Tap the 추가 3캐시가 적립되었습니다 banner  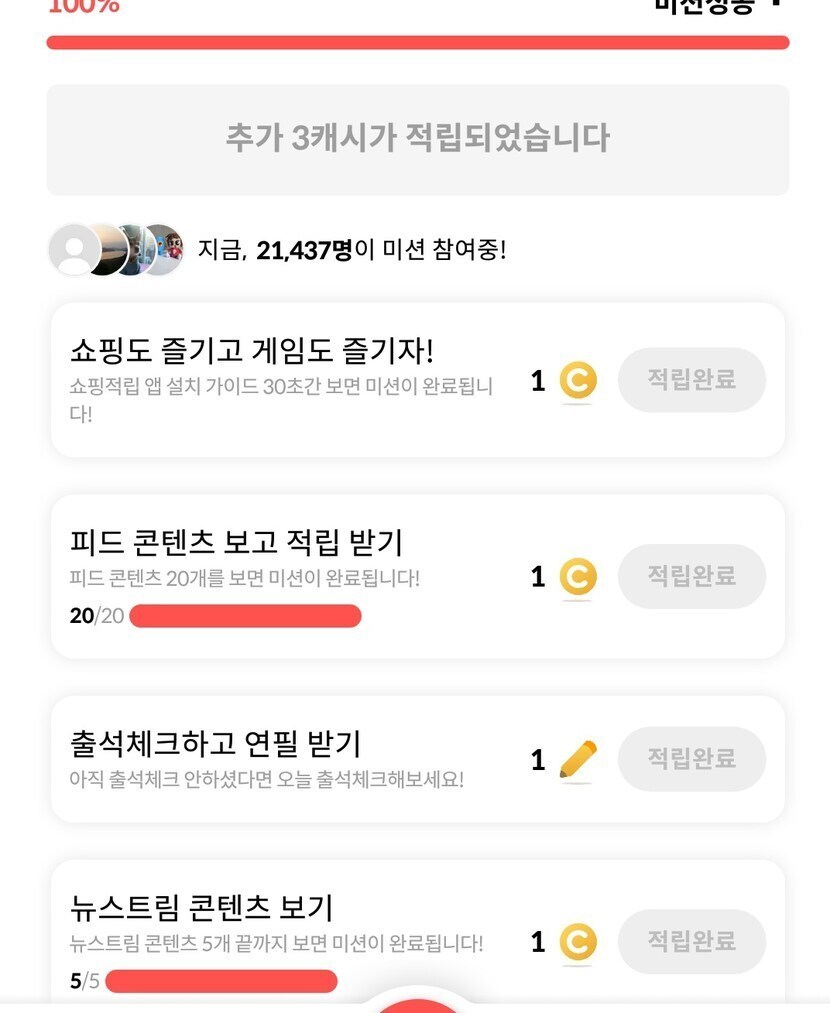click(x=417, y=139)
